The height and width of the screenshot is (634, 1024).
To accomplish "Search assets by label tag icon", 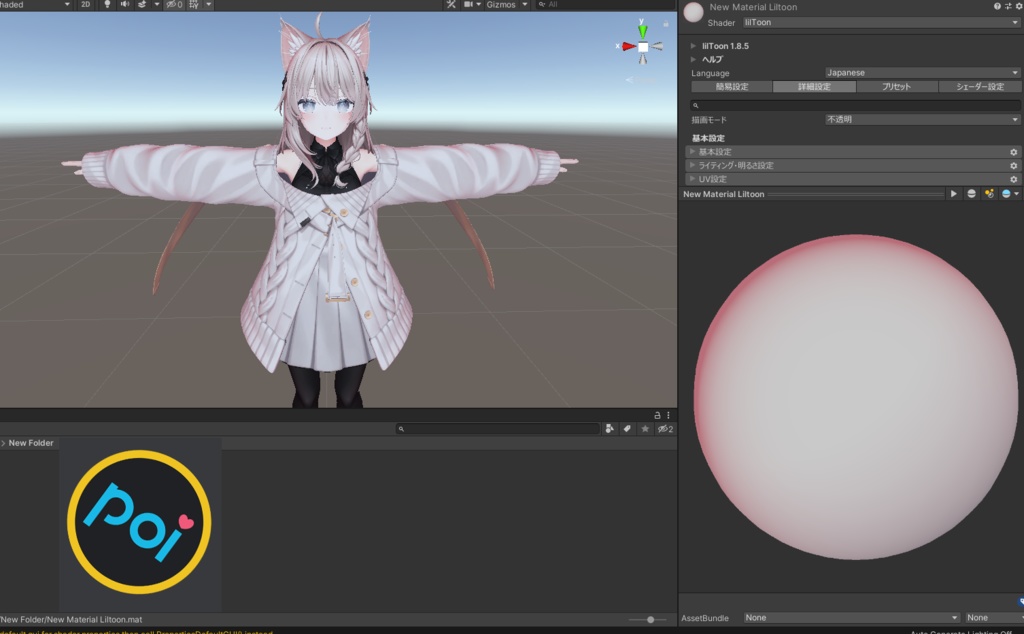I will 627,429.
